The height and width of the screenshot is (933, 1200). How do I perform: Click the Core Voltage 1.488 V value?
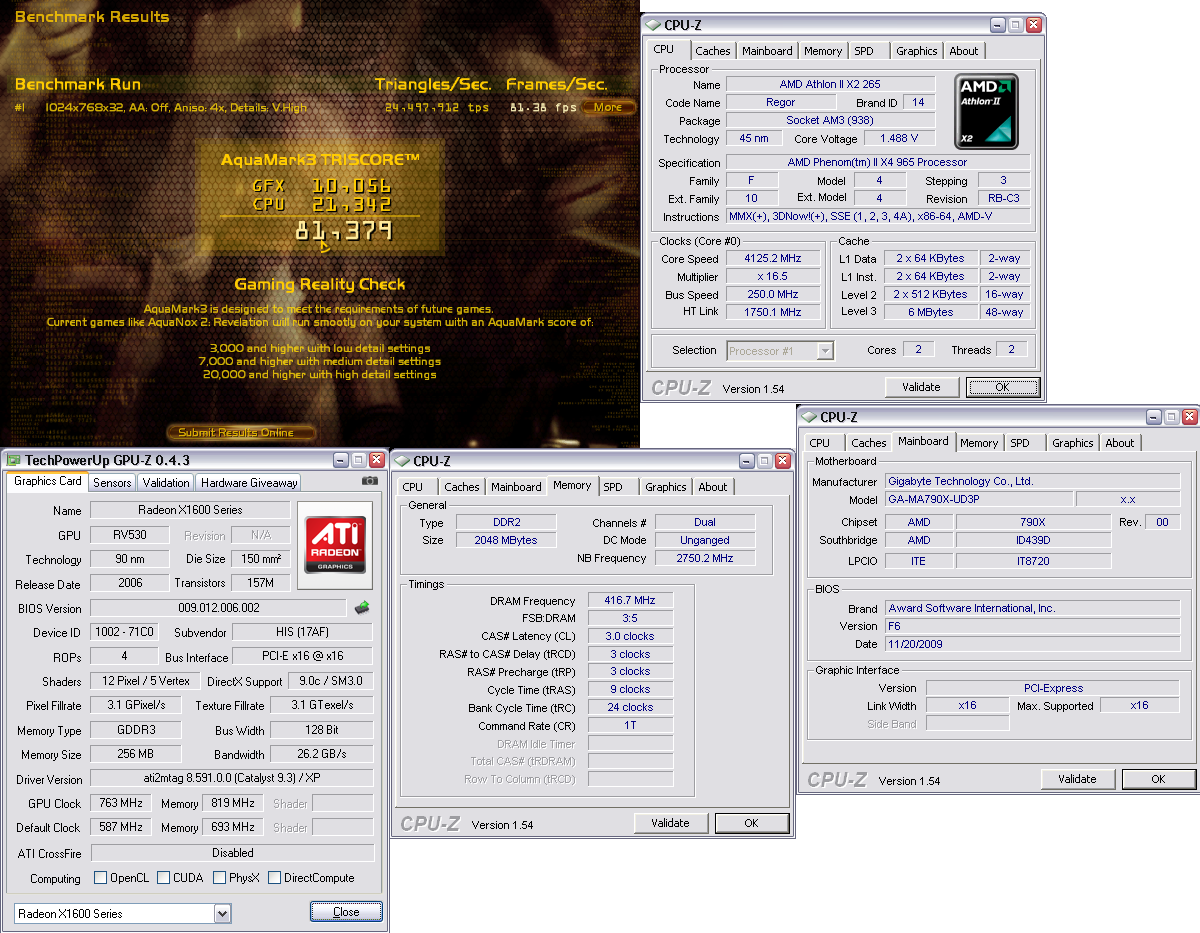click(899, 138)
